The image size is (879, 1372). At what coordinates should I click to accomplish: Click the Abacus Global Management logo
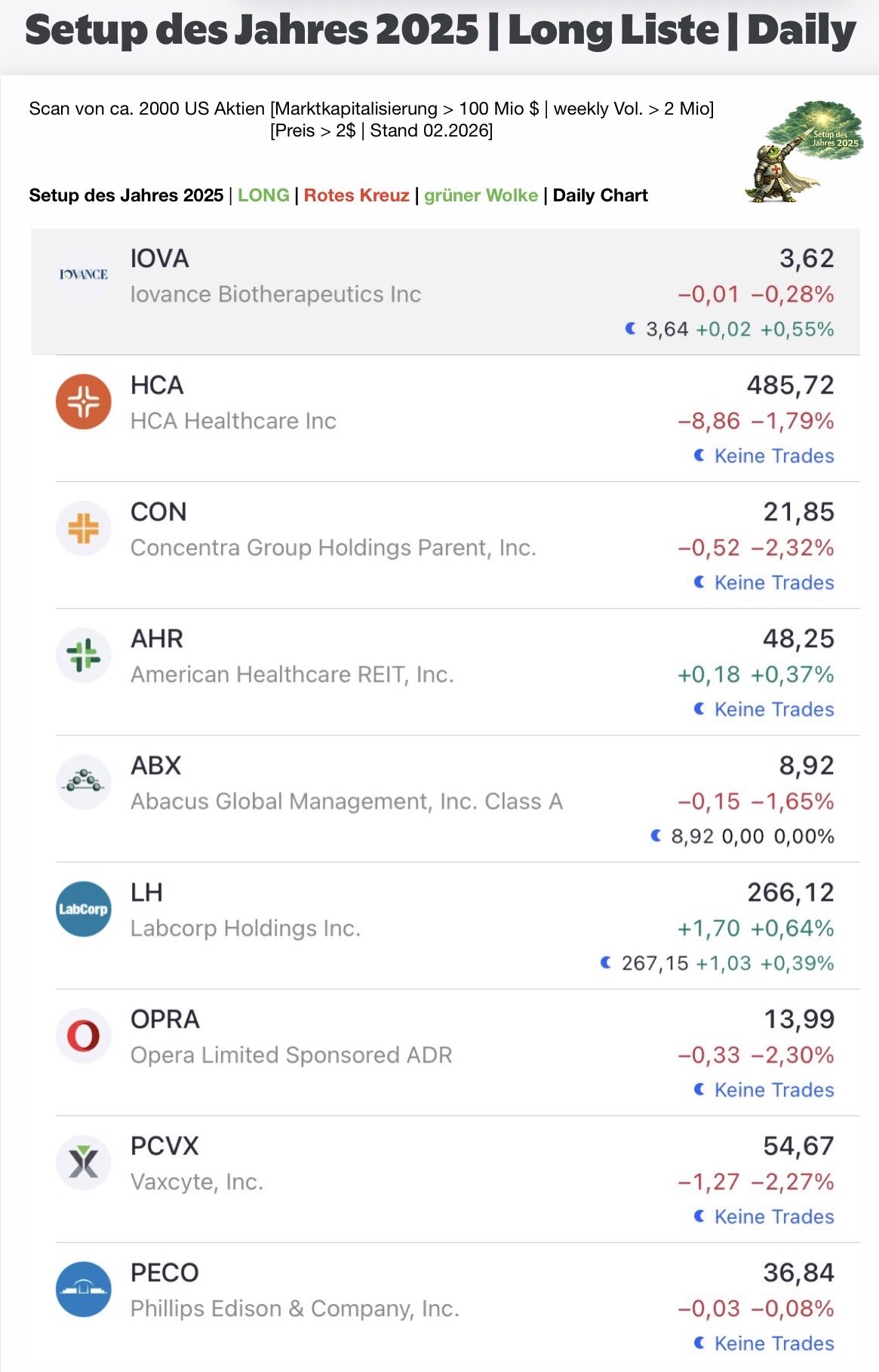84,781
